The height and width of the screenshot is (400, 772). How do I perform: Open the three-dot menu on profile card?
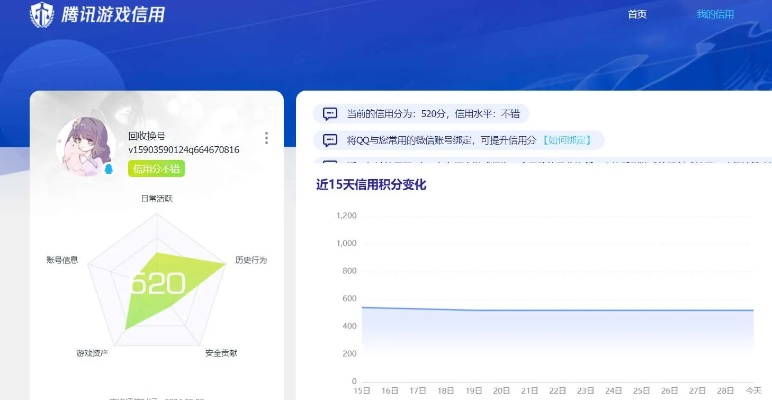point(266,138)
